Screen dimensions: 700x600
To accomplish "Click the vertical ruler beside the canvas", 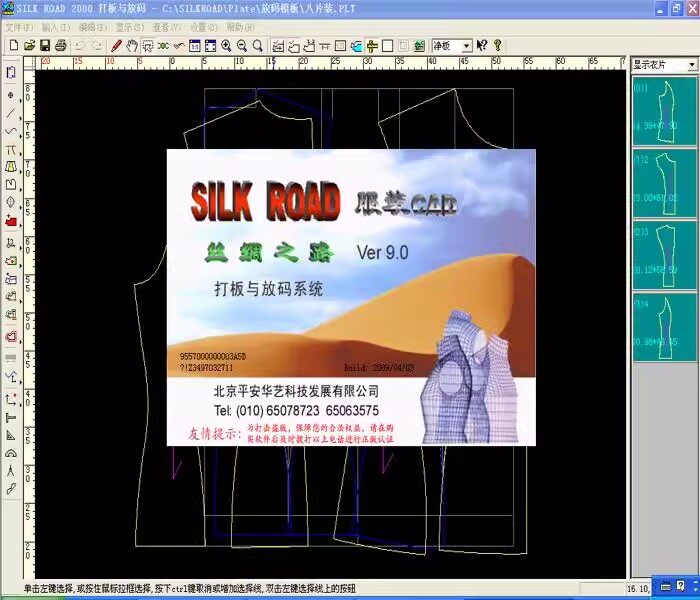I will tap(29, 324).
